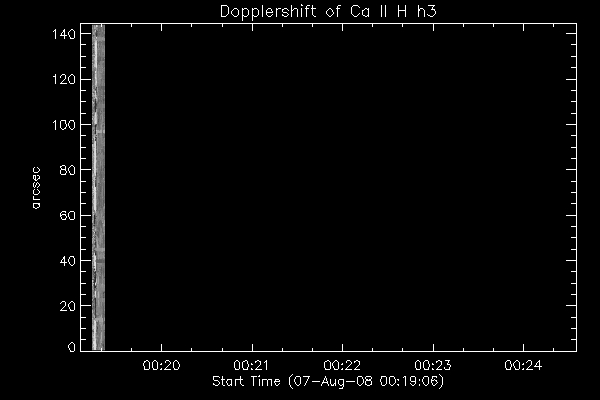
Task: Click the x-axis tick label 00:21
Action: 252,365
